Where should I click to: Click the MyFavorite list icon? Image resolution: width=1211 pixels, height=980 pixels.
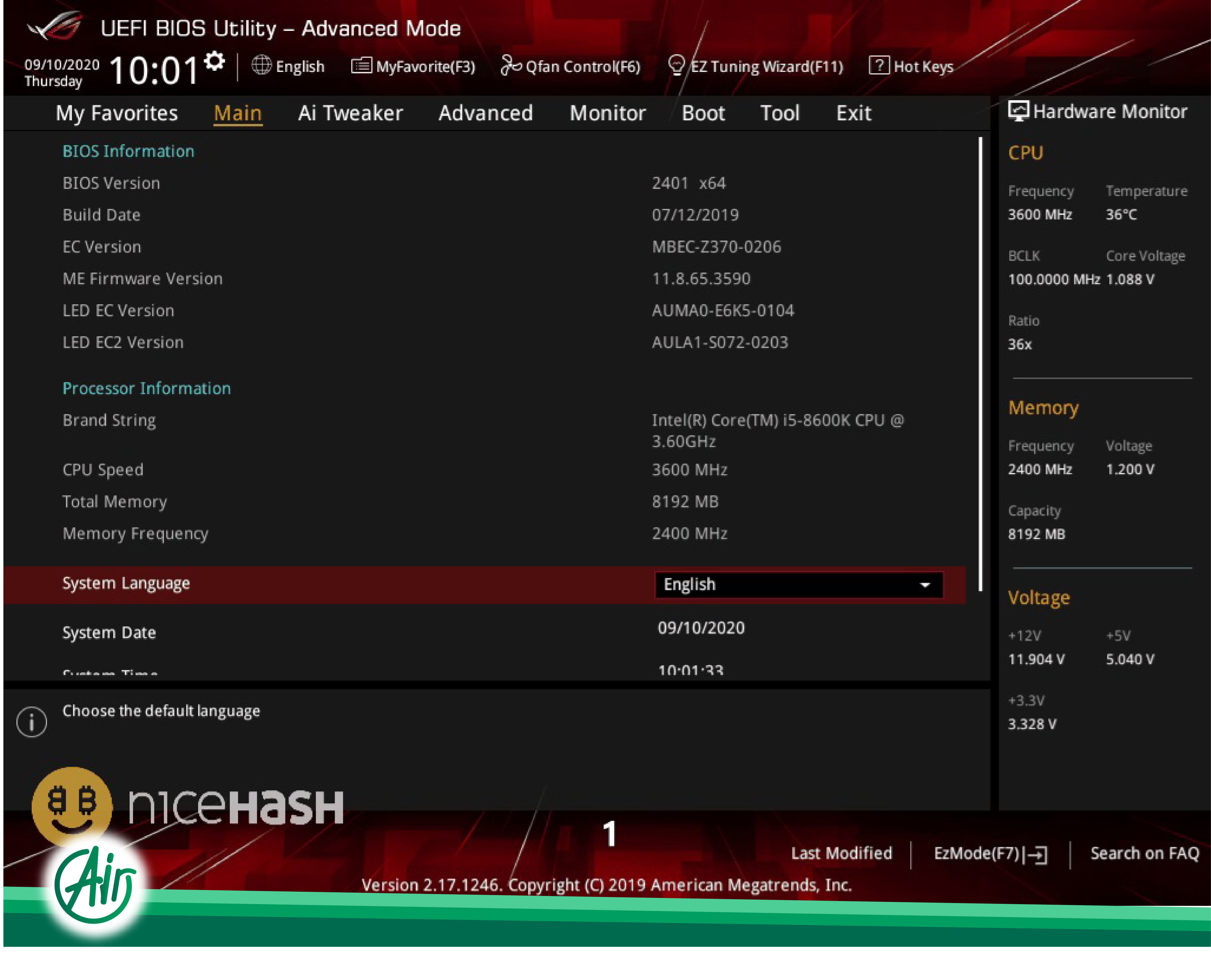pos(361,66)
